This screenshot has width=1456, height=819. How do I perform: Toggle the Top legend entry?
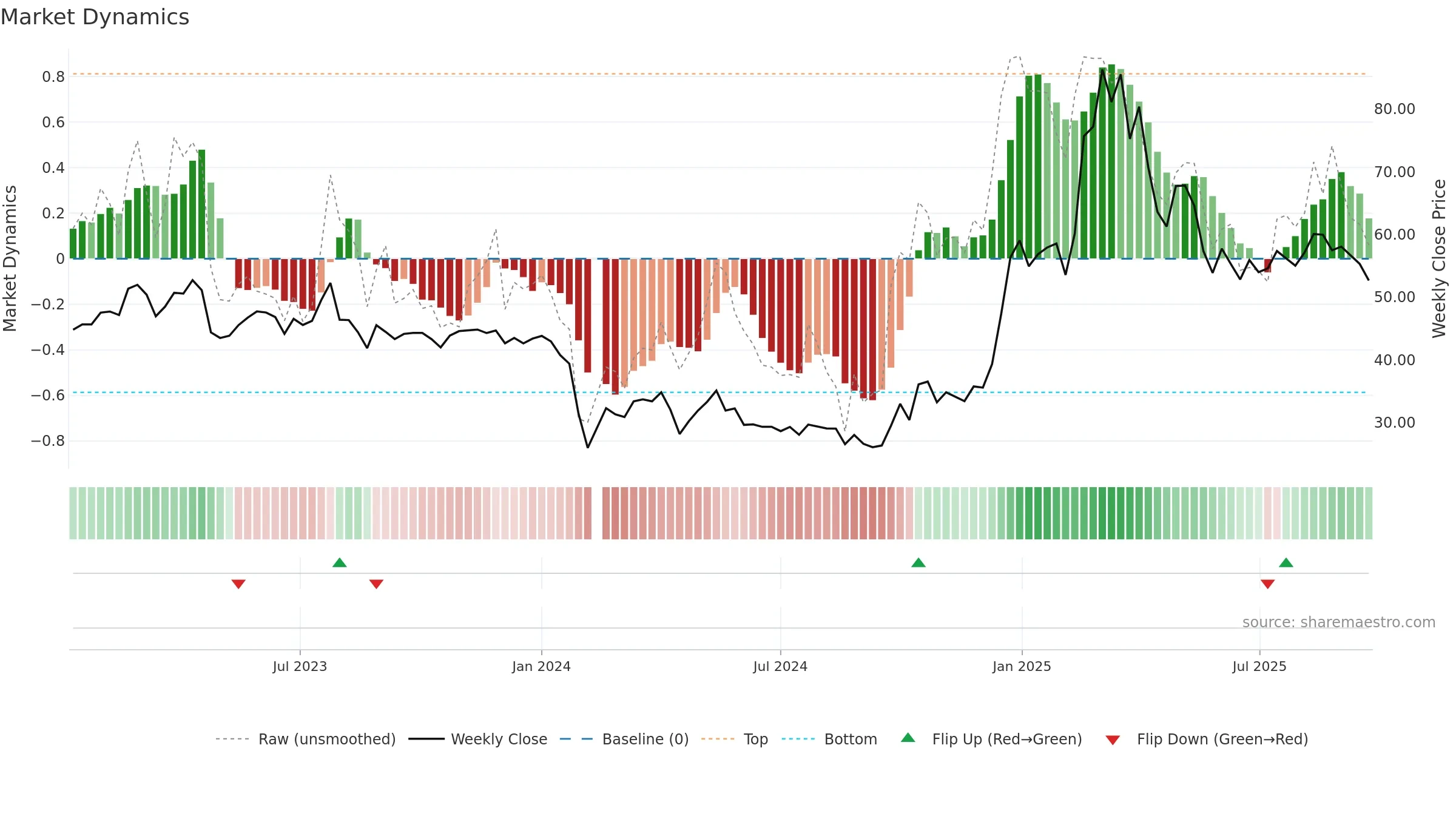(735, 739)
